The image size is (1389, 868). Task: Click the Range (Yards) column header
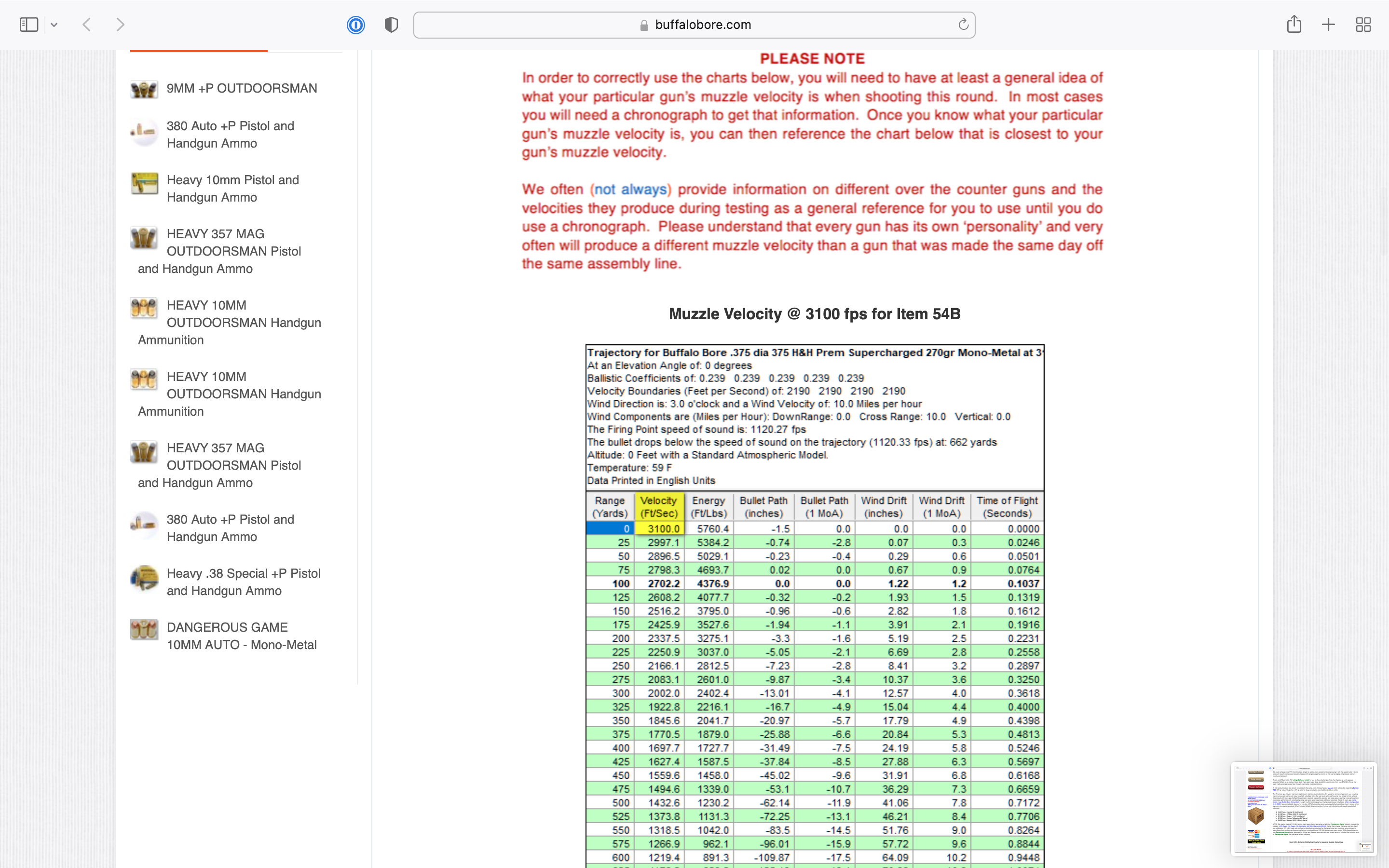[610, 507]
